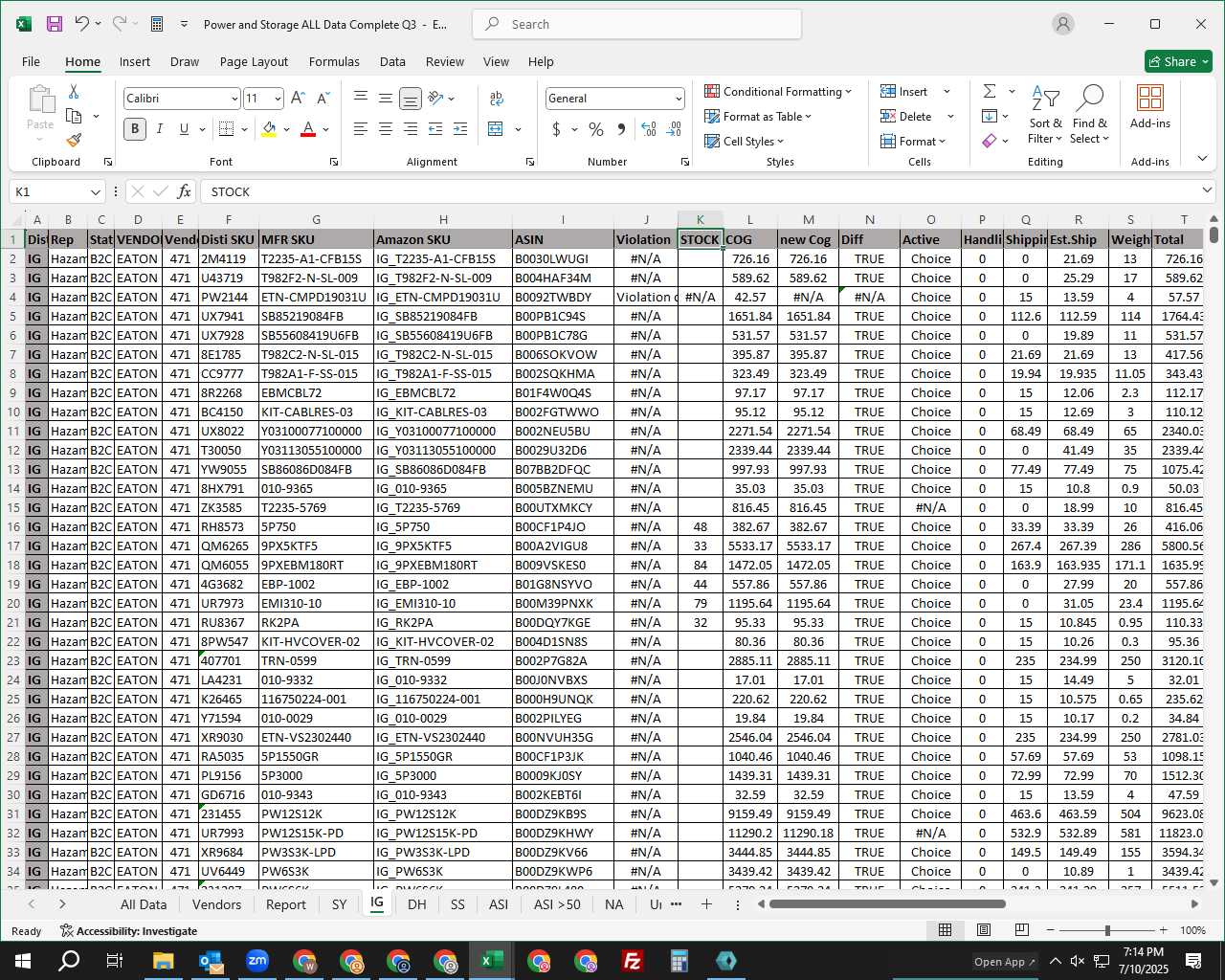Click the Insert Function fx icon
Screen dimensions: 1225x980
coord(185,191)
